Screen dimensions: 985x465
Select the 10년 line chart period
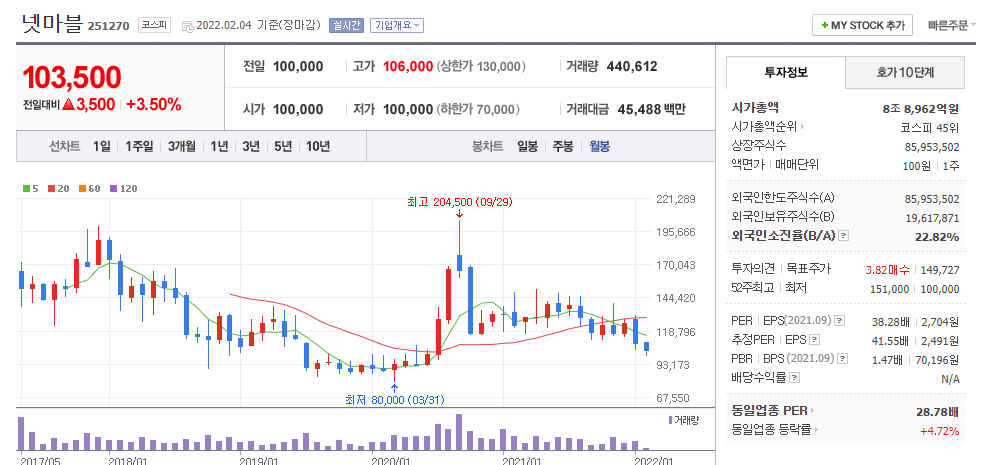coord(318,146)
